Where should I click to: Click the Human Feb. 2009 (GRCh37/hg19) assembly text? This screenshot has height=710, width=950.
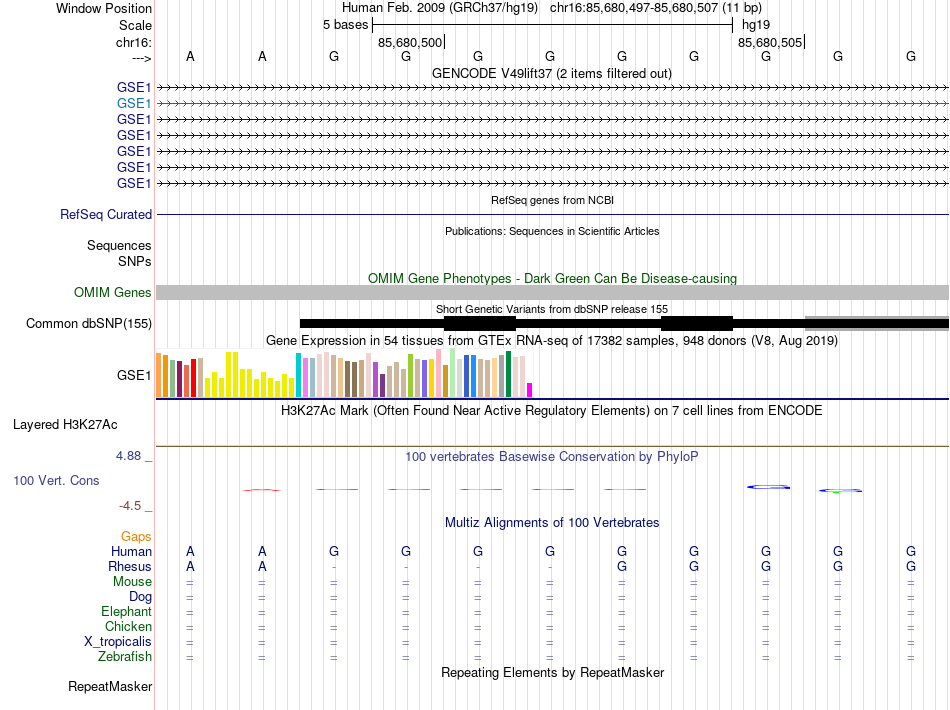440,8
